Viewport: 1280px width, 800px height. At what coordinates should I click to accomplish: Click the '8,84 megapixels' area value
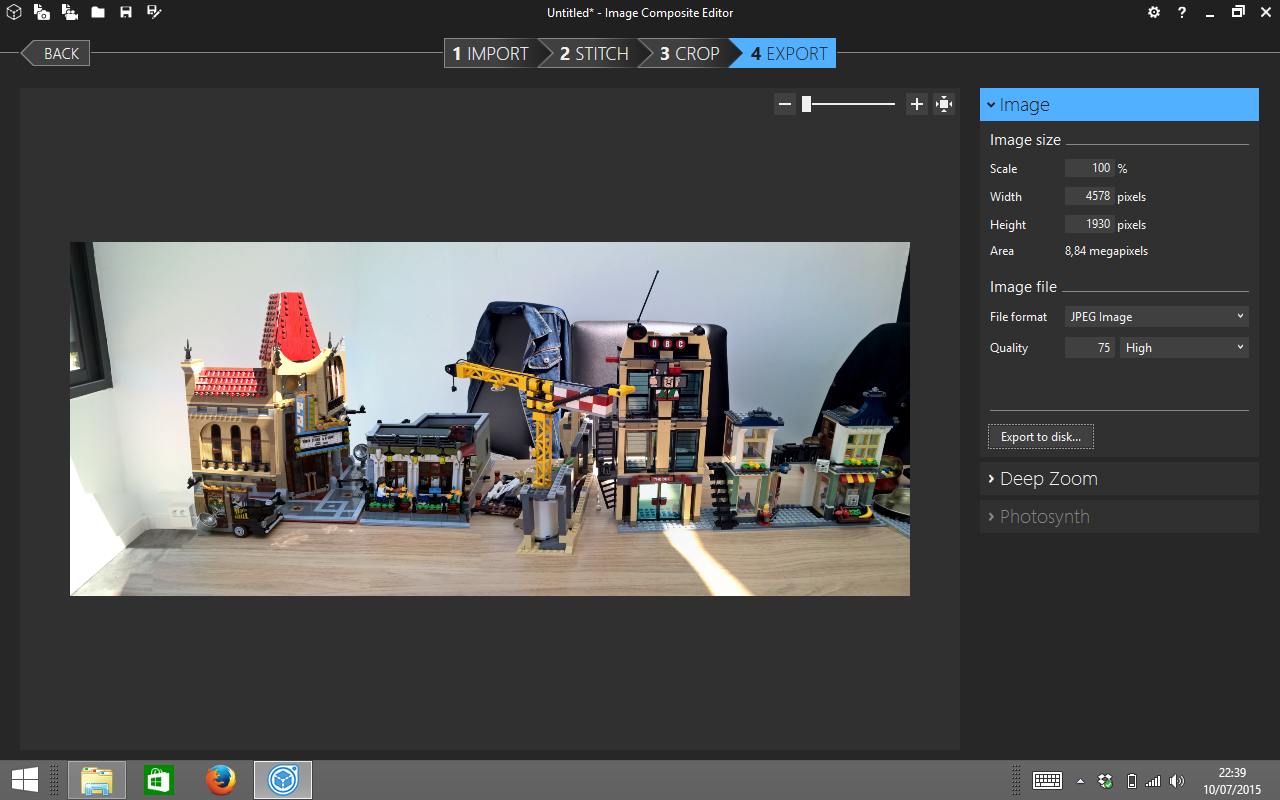[1106, 251]
